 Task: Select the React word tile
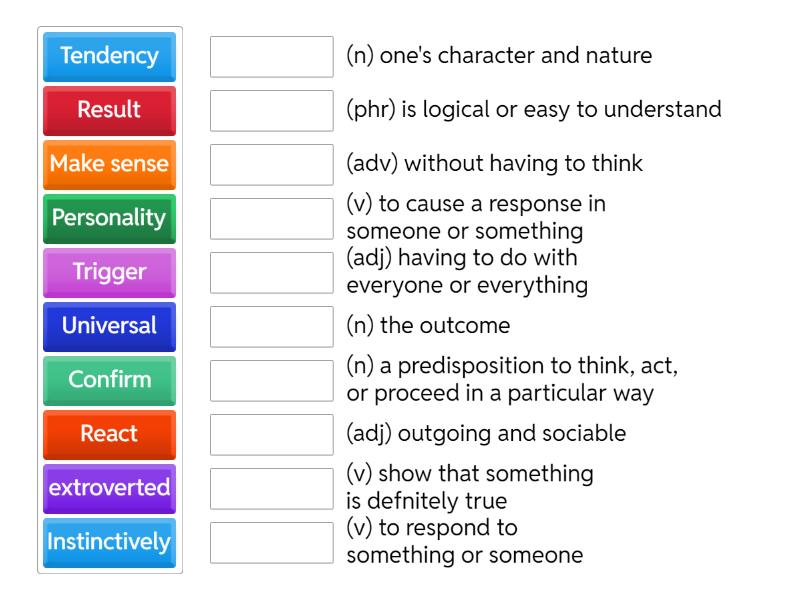(x=108, y=435)
